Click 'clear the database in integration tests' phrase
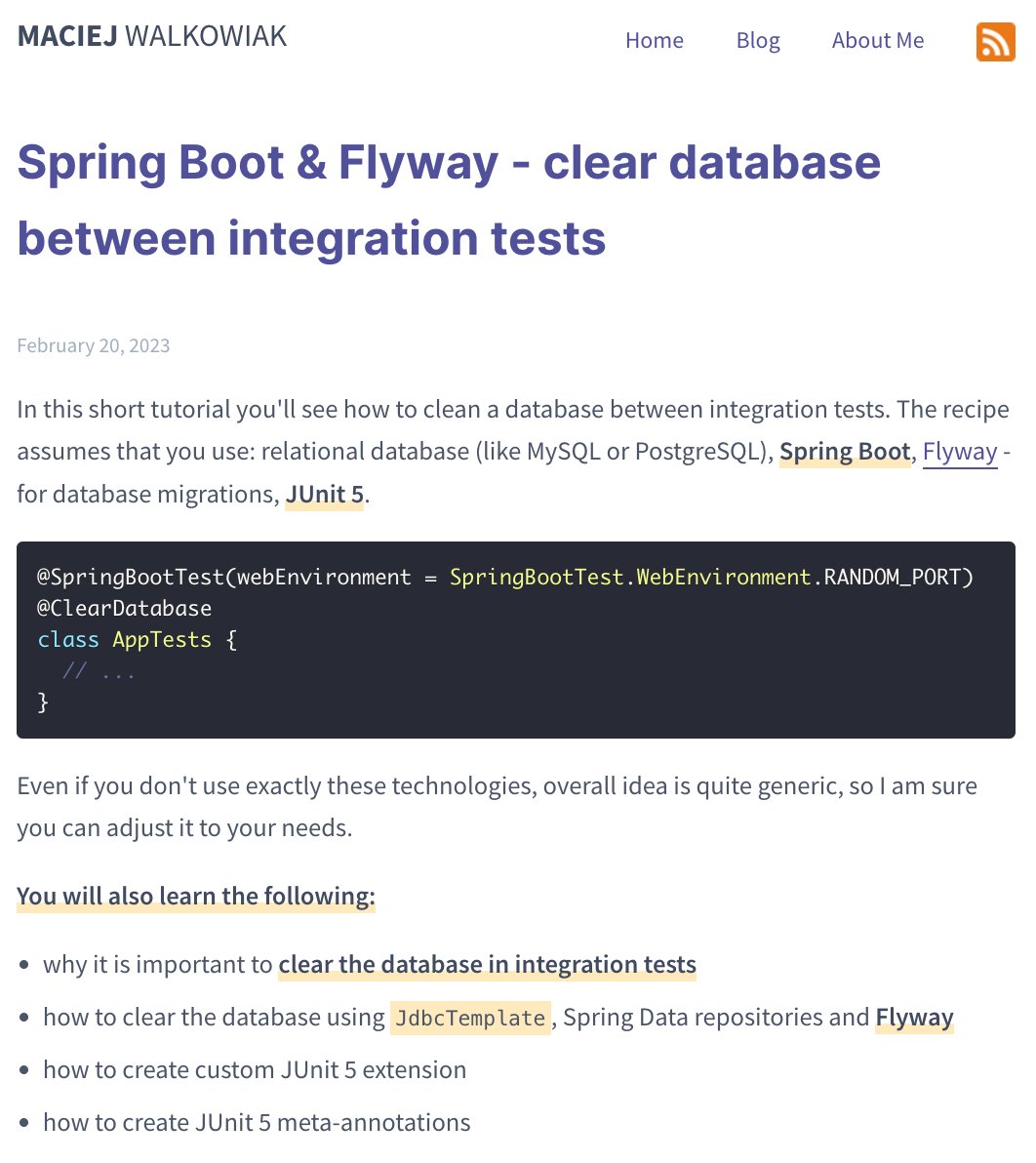 point(487,964)
